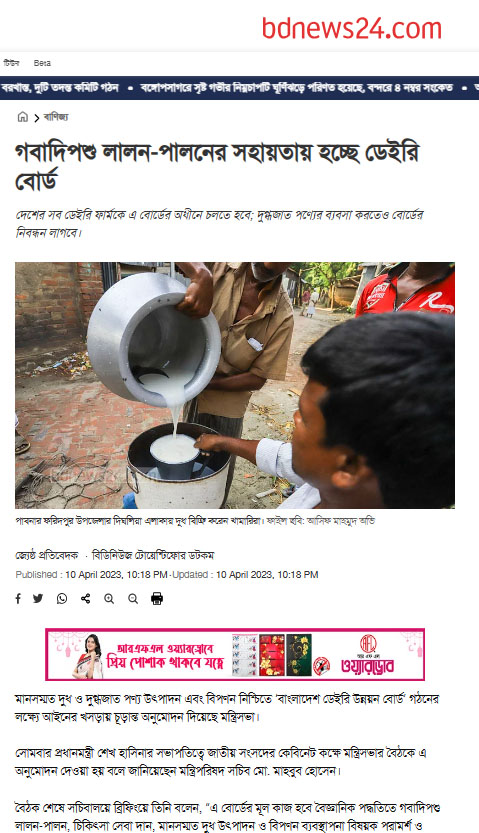Click the breadcrumb chevron separator arrow
479x833 pixels.
[x=37, y=118]
